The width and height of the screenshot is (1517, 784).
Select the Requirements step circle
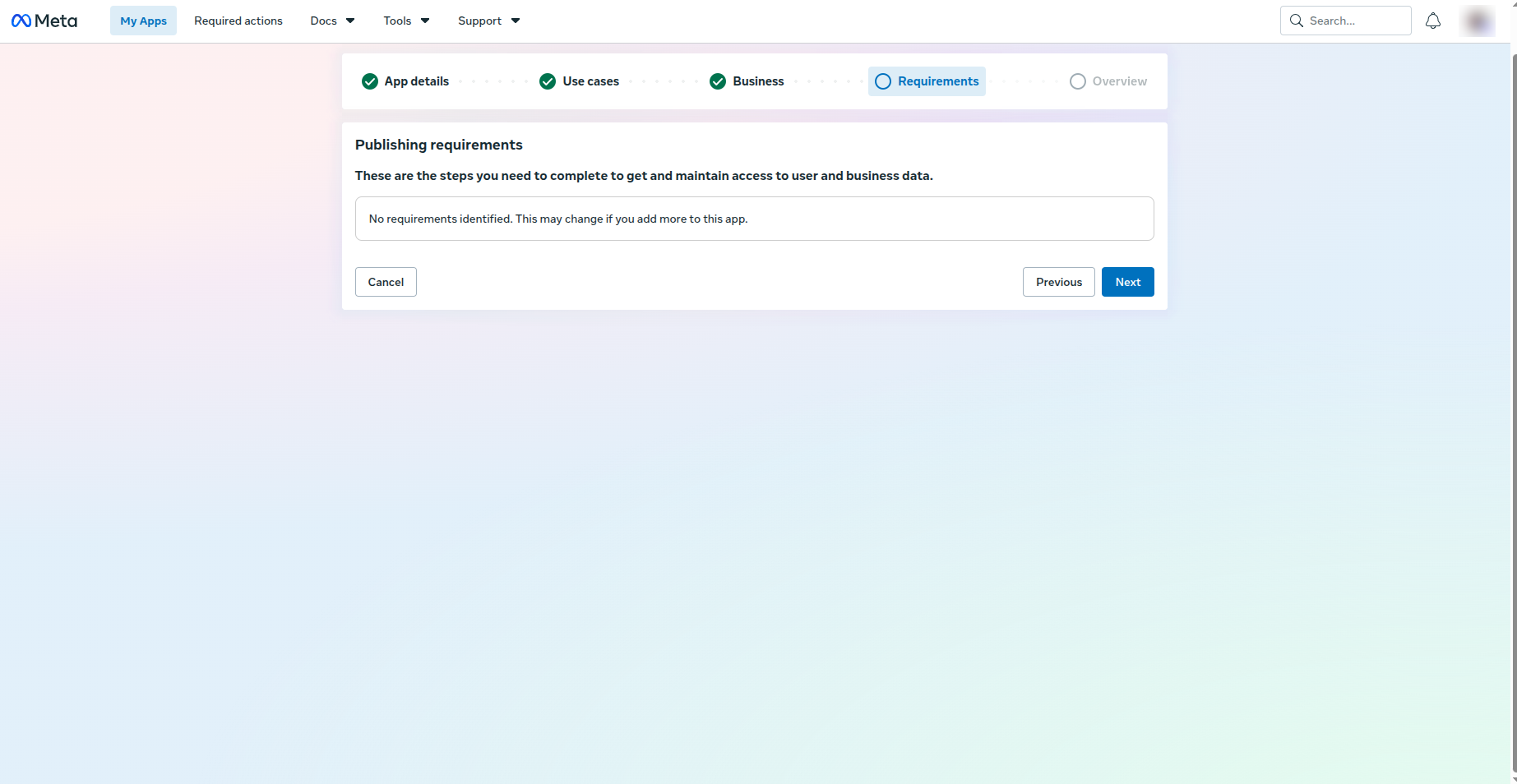883,81
